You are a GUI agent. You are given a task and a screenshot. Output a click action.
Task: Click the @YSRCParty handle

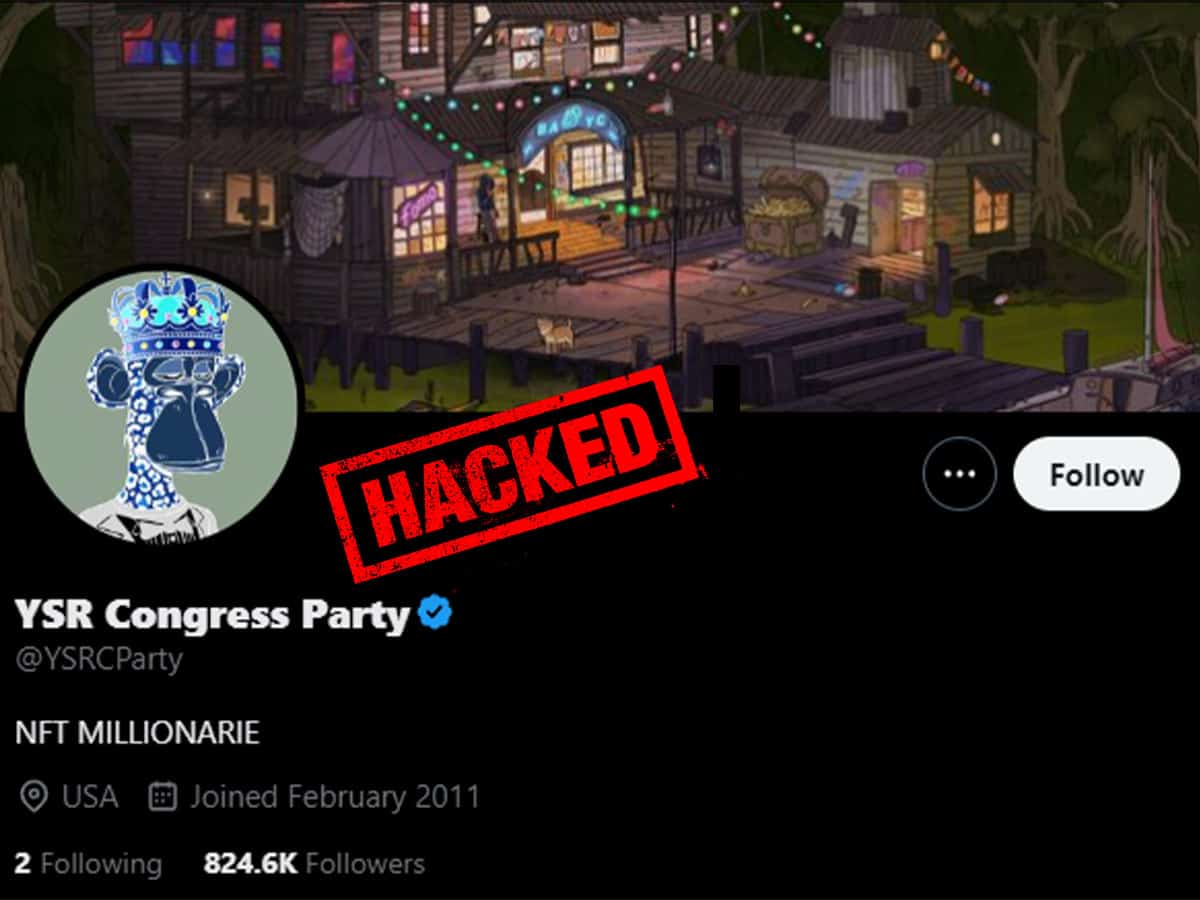click(99, 660)
